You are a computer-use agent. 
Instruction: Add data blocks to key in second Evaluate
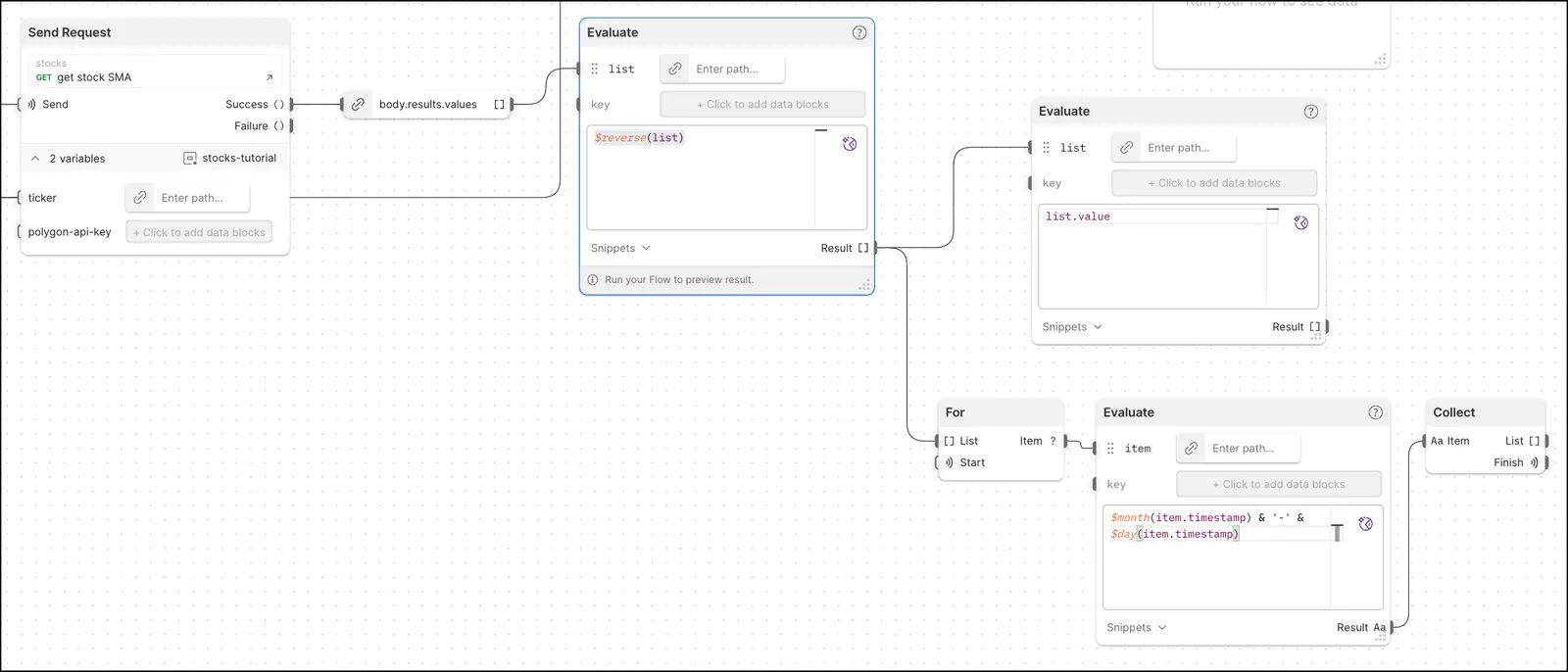(x=1214, y=183)
